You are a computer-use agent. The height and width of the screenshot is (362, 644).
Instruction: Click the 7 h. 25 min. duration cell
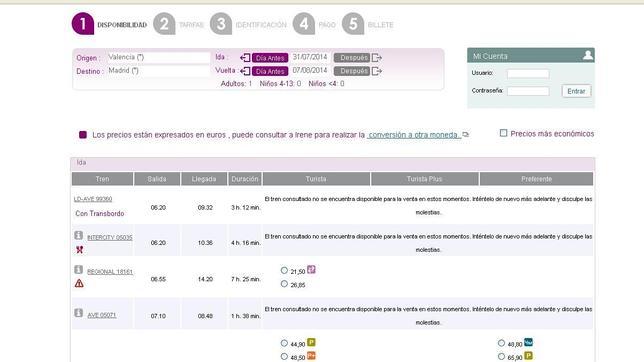click(246, 279)
